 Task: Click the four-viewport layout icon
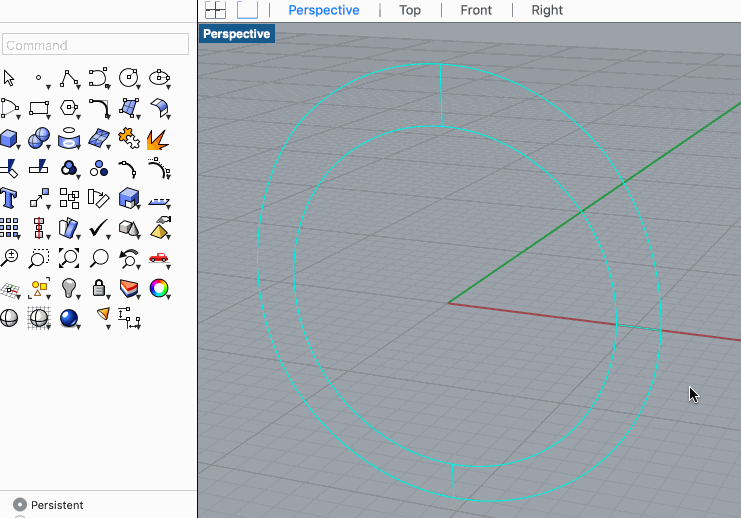pos(215,9)
